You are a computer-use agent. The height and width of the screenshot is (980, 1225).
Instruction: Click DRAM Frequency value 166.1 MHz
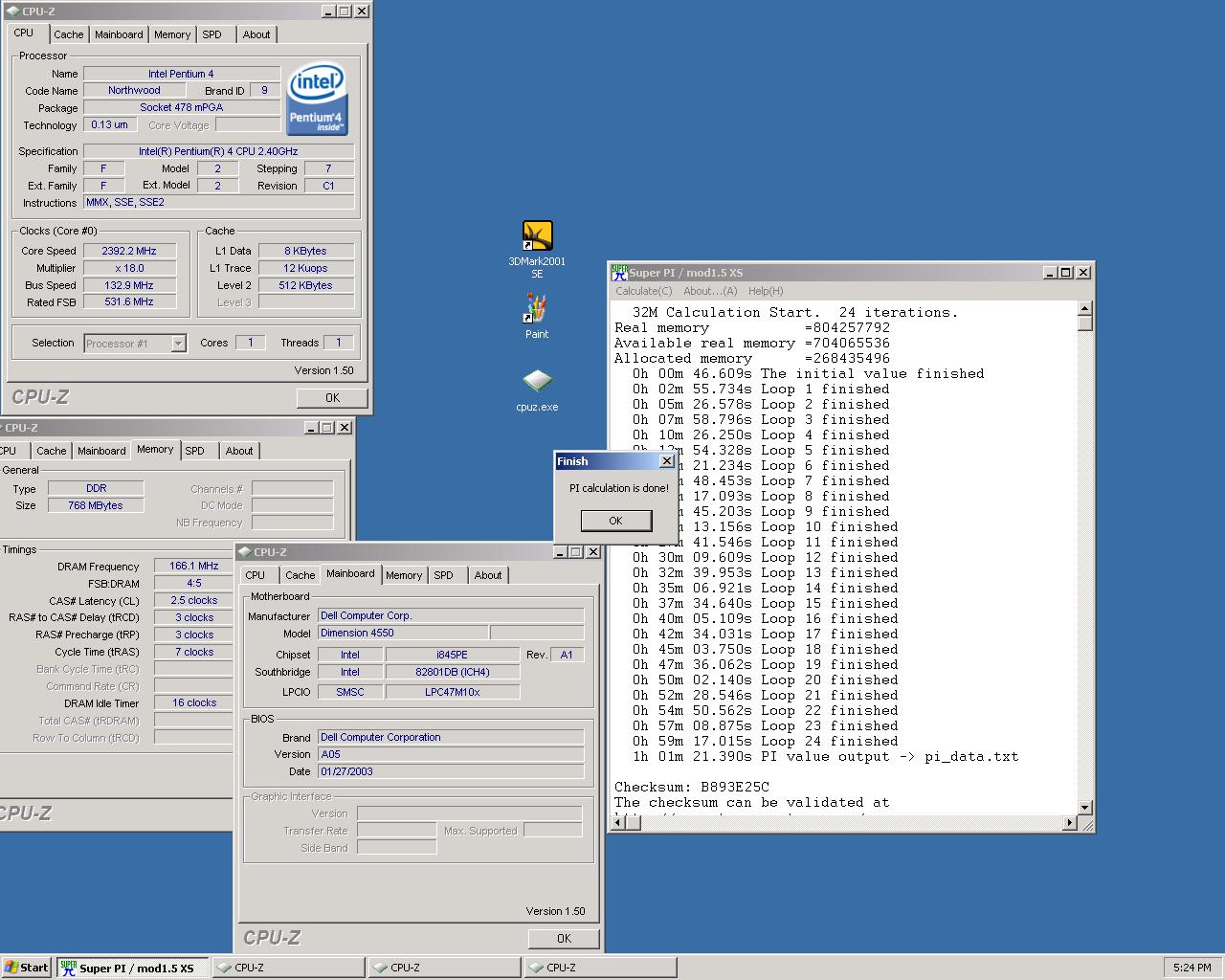click(194, 566)
